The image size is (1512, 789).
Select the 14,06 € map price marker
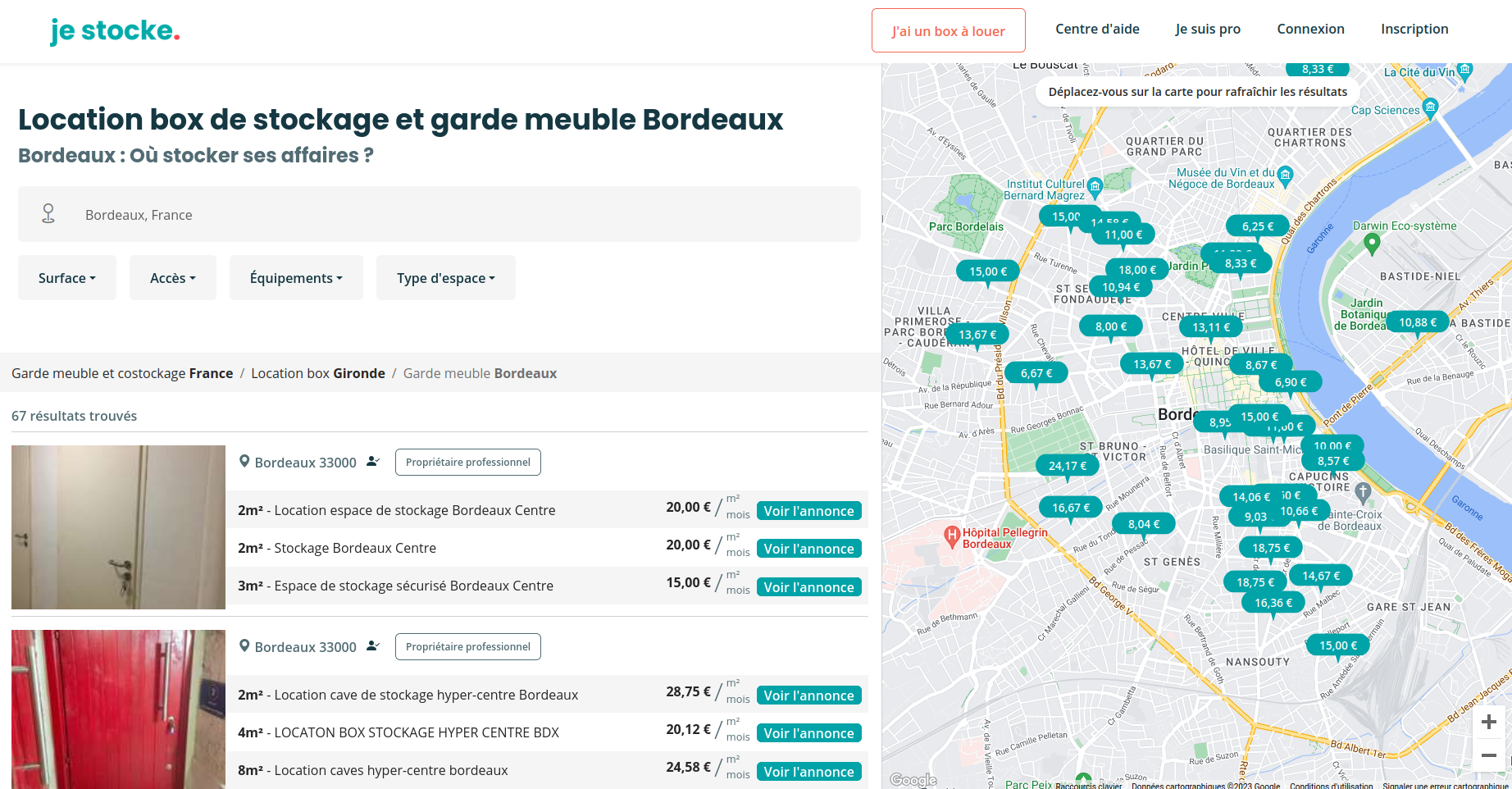(1251, 497)
